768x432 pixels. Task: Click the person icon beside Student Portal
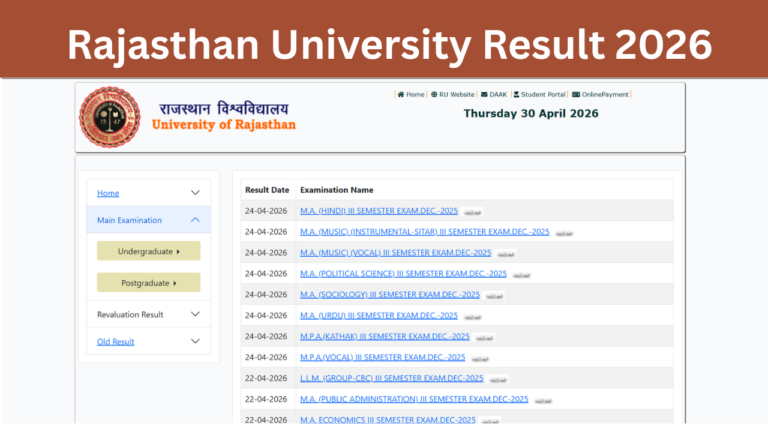pyautogui.click(x=516, y=95)
